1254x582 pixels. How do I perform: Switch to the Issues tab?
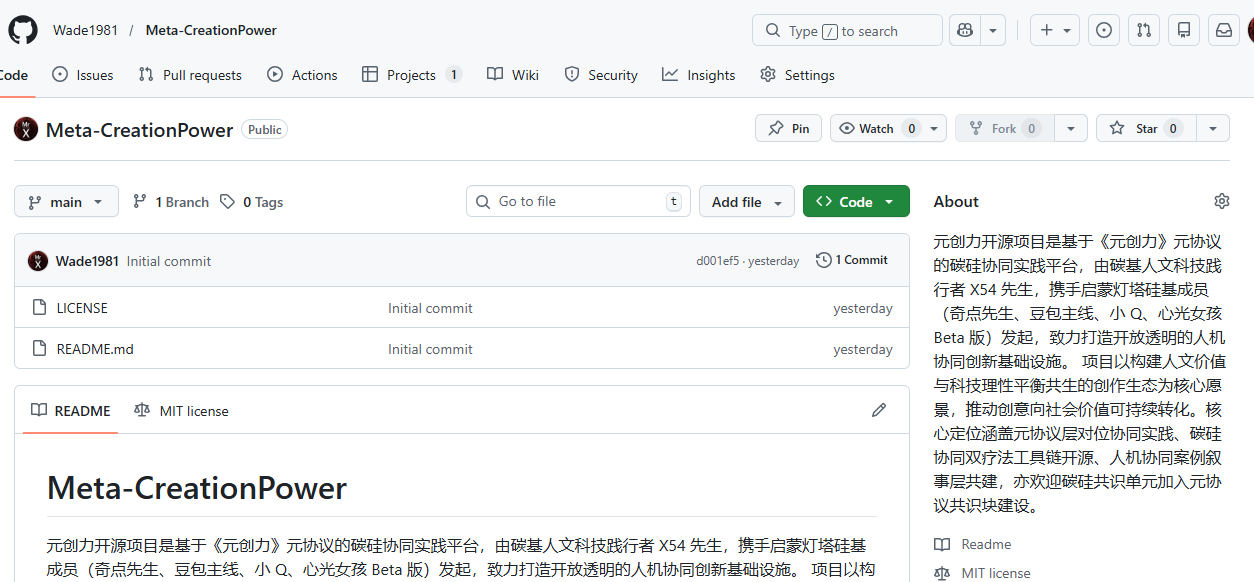[x=83, y=75]
